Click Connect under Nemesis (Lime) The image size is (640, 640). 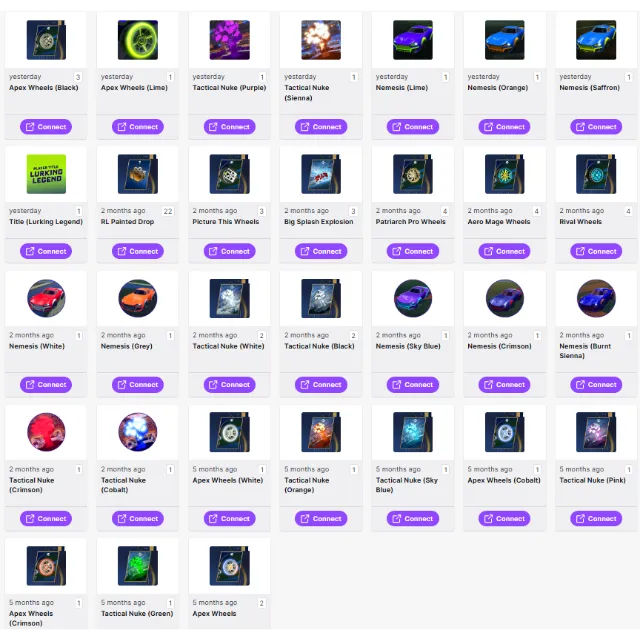pyautogui.click(x=413, y=127)
